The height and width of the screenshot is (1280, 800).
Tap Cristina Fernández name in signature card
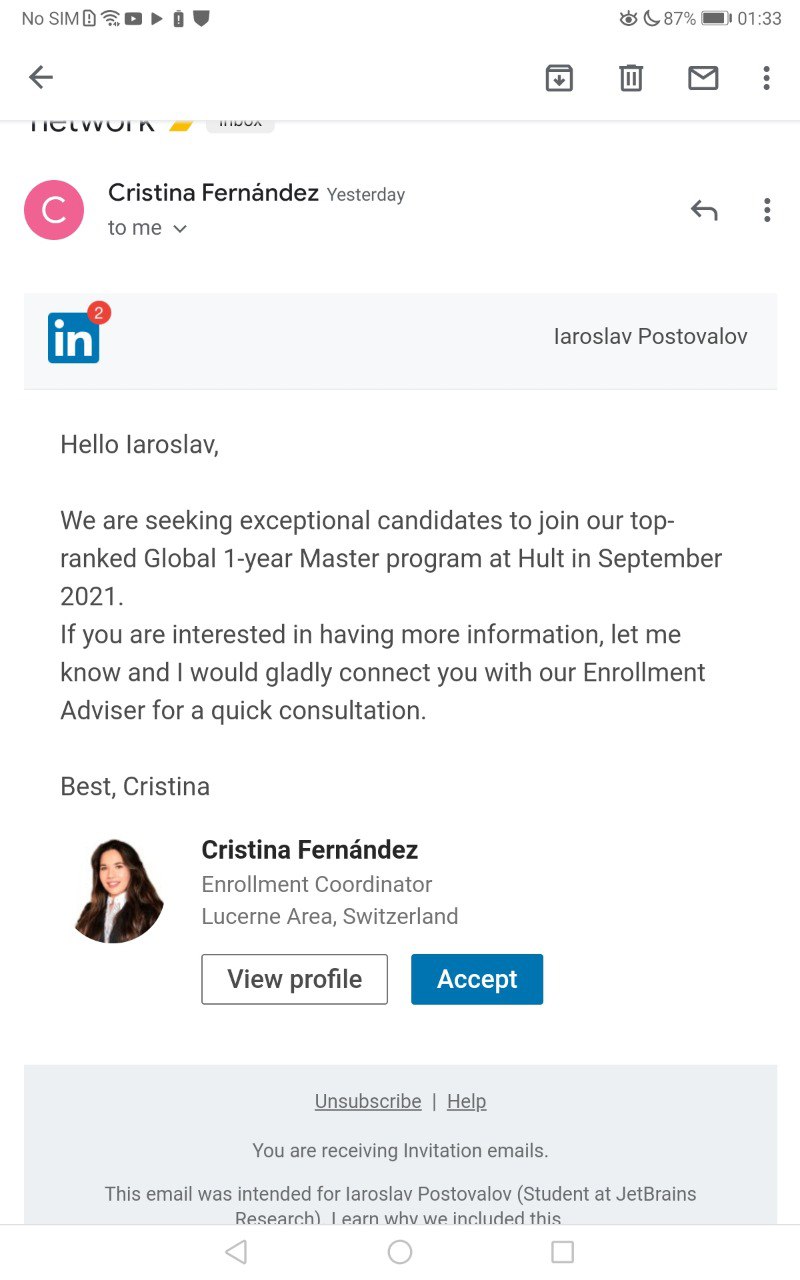point(310,850)
